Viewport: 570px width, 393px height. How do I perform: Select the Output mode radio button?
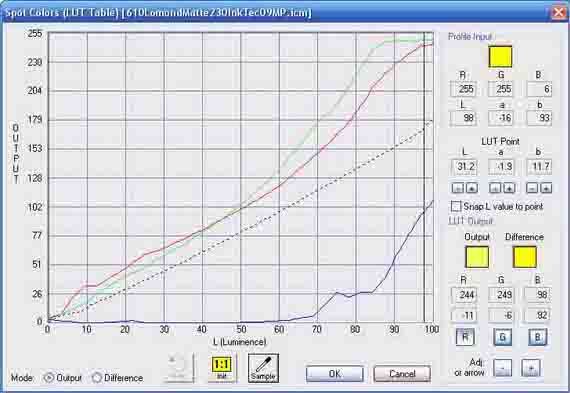click(48, 378)
